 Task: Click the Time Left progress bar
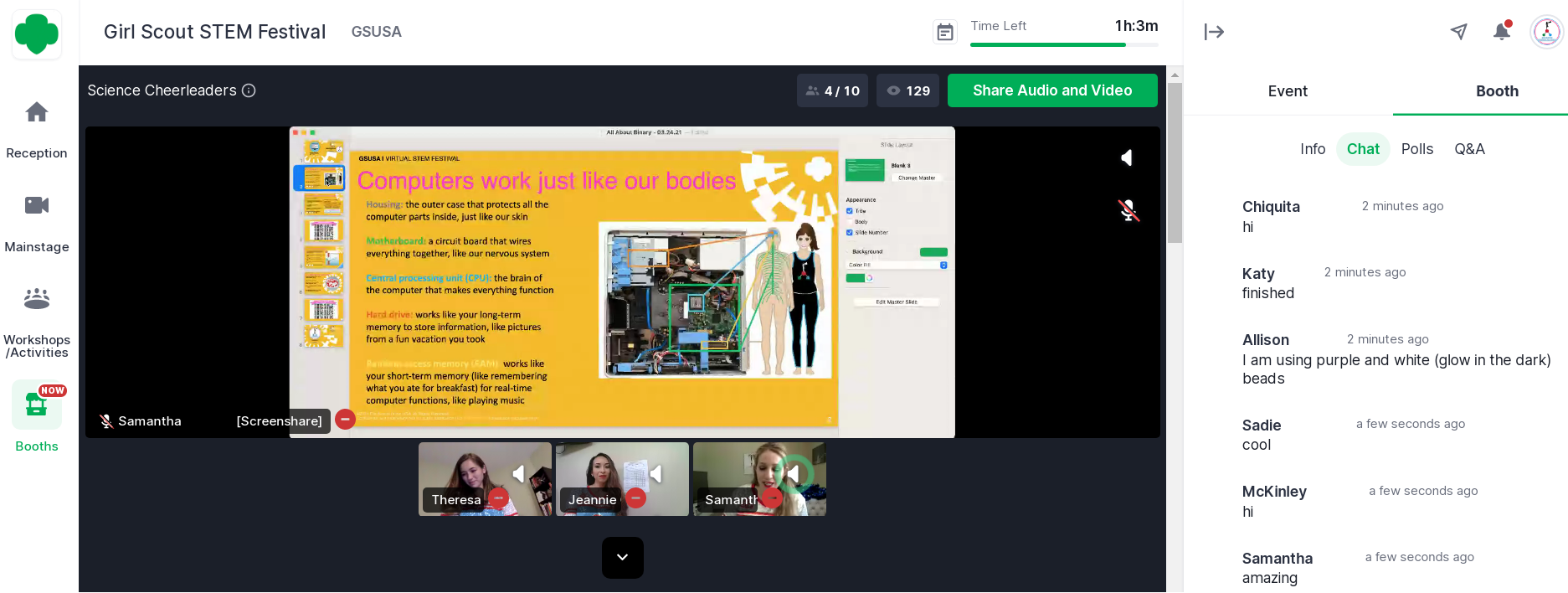1063,44
